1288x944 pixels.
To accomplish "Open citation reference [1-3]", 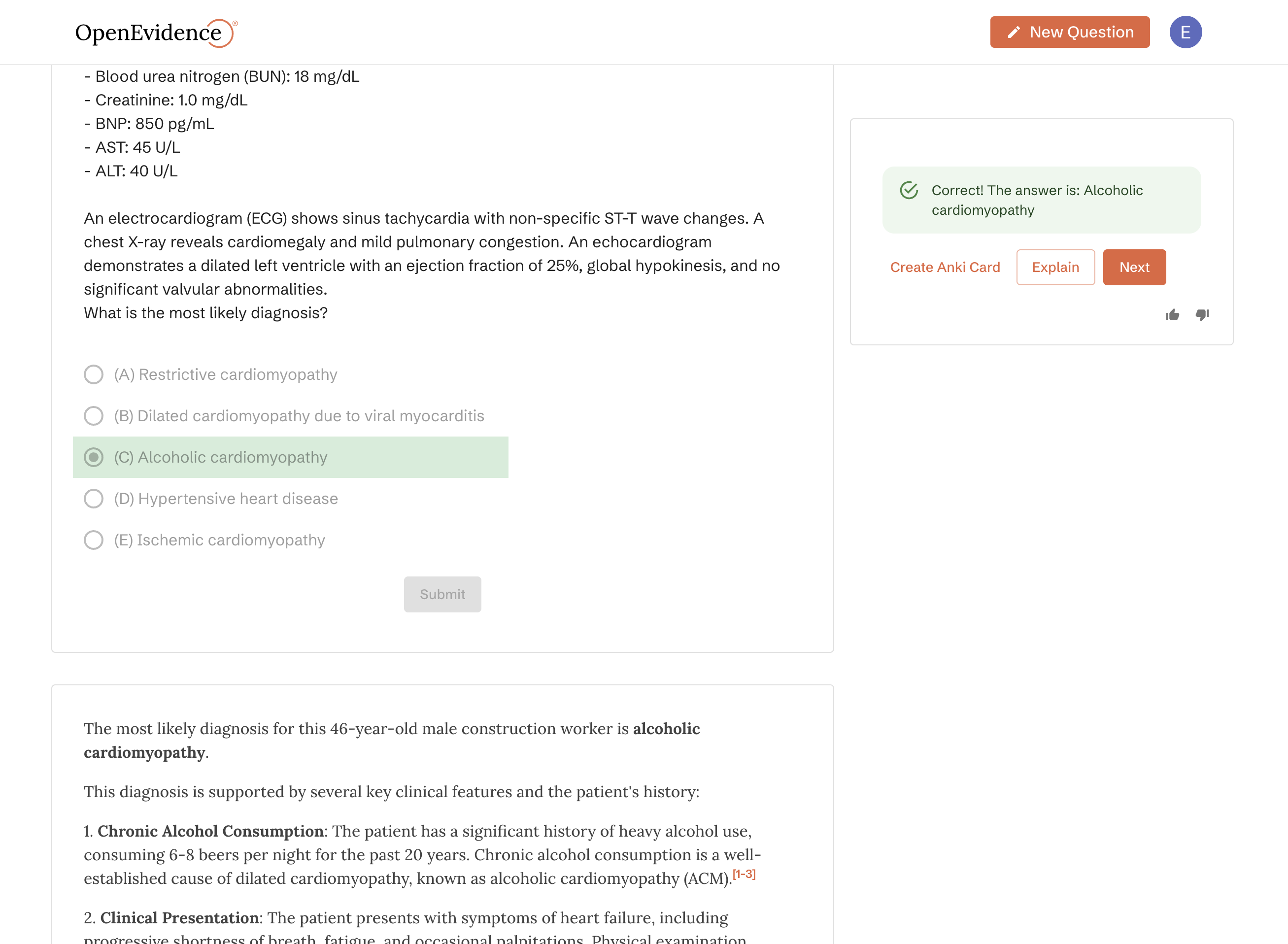I will [744, 873].
